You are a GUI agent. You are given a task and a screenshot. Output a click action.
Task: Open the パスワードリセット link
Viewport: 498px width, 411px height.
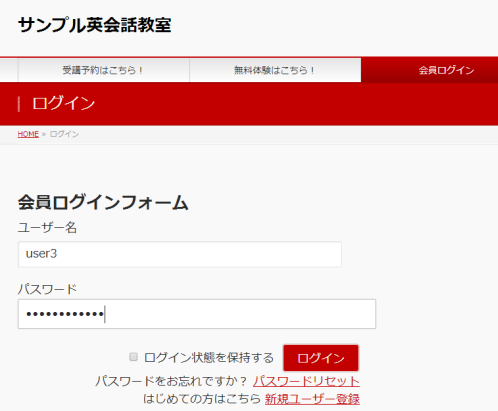[x=306, y=381]
